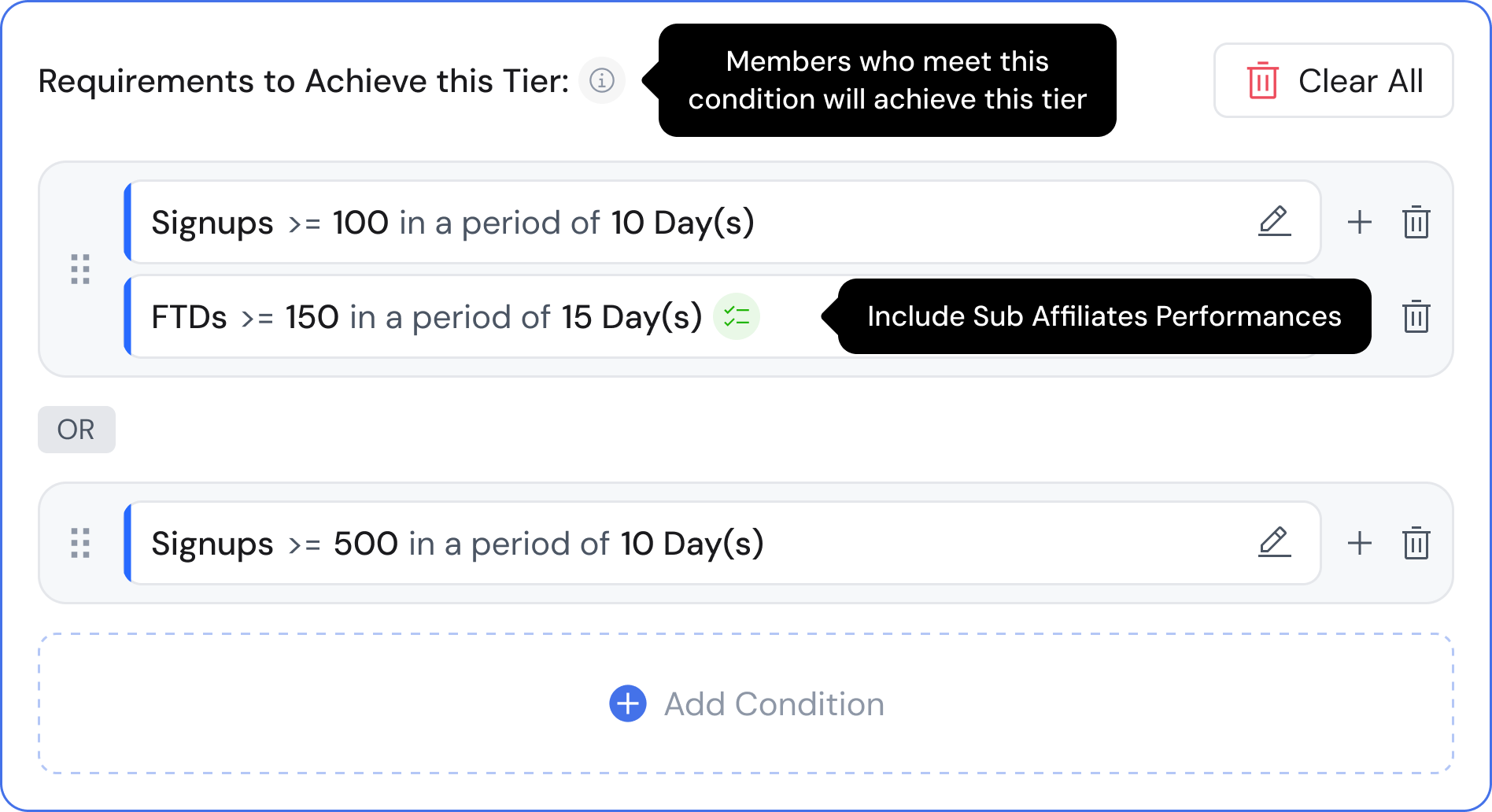Click the green sub affiliates checklist icon
This screenshot has height=812, width=1492.
coord(736,316)
